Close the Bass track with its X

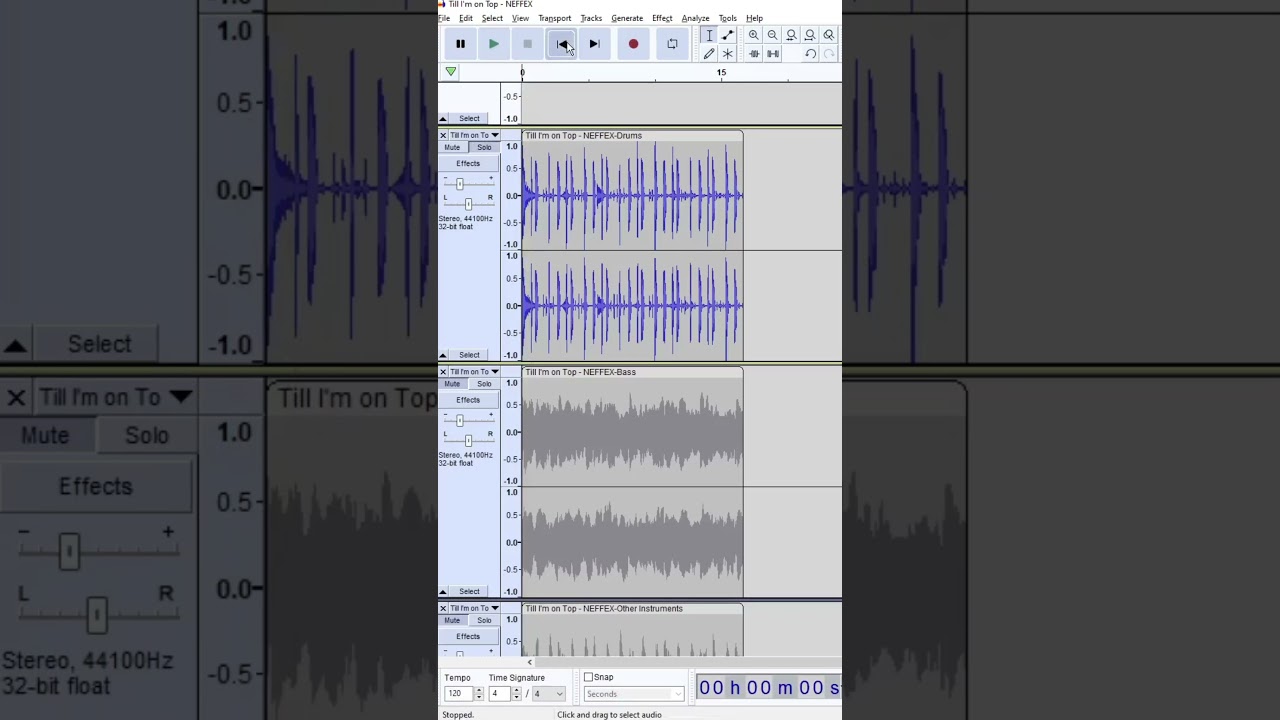pyautogui.click(x=443, y=372)
